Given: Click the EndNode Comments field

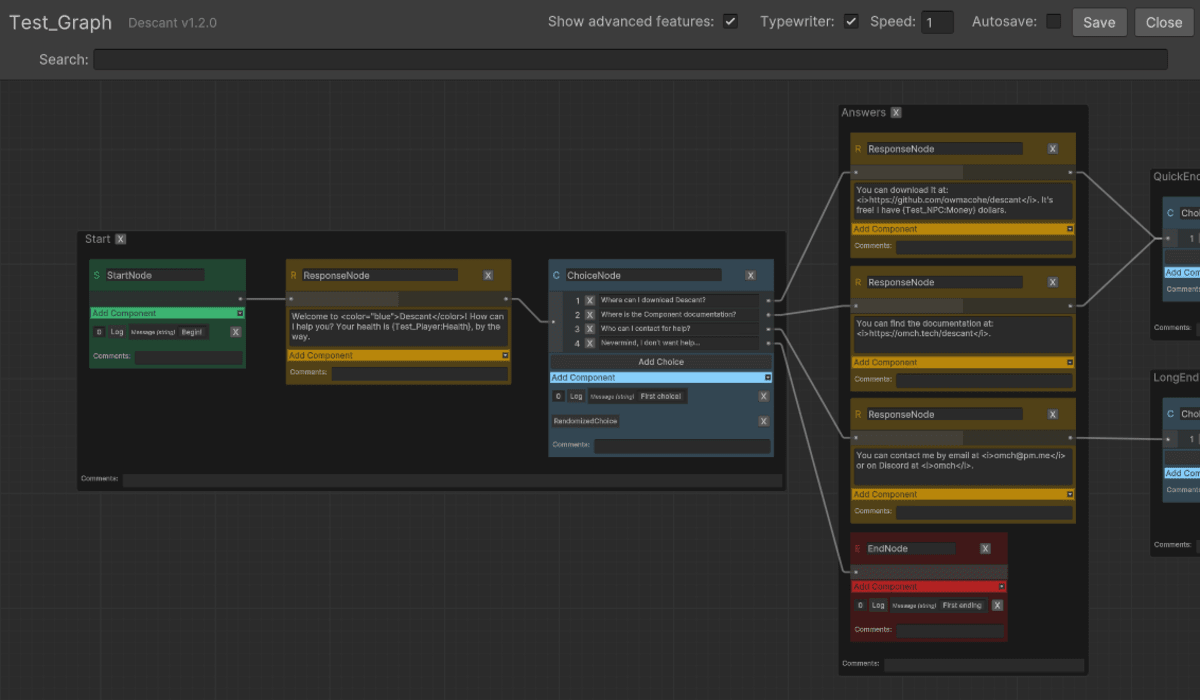Looking at the screenshot, I should pyautogui.click(x=950, y=631).
